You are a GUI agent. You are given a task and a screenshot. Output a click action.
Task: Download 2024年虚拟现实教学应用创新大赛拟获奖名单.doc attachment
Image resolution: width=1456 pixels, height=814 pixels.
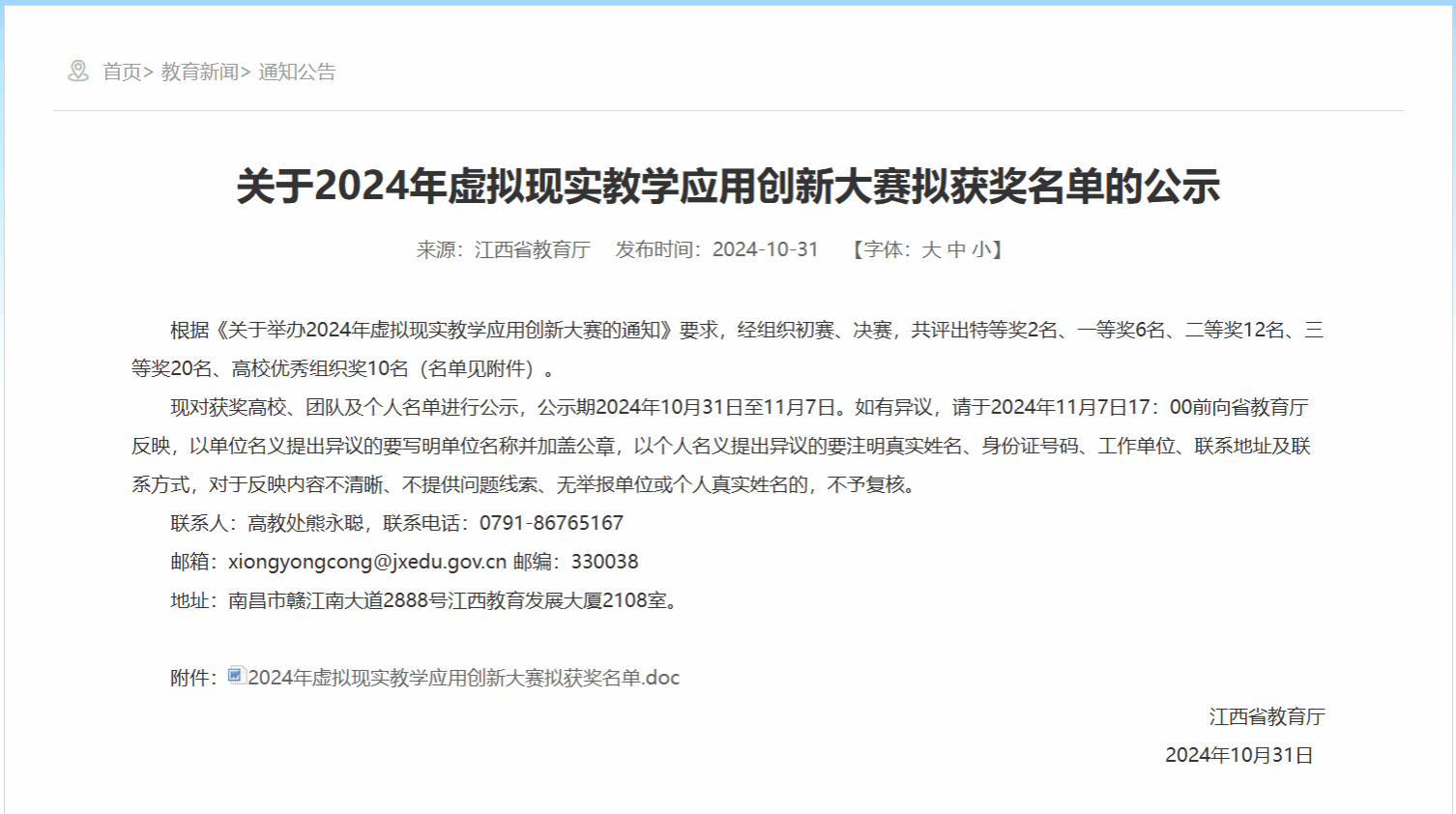tap(463, 678)
